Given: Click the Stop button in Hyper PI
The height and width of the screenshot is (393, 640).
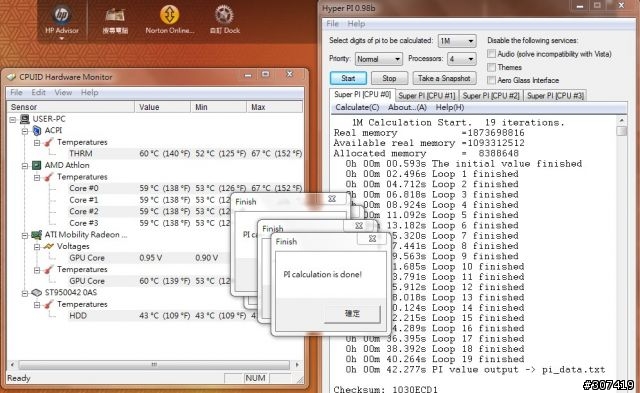Looking at the screenshot, I should point(389,78).
